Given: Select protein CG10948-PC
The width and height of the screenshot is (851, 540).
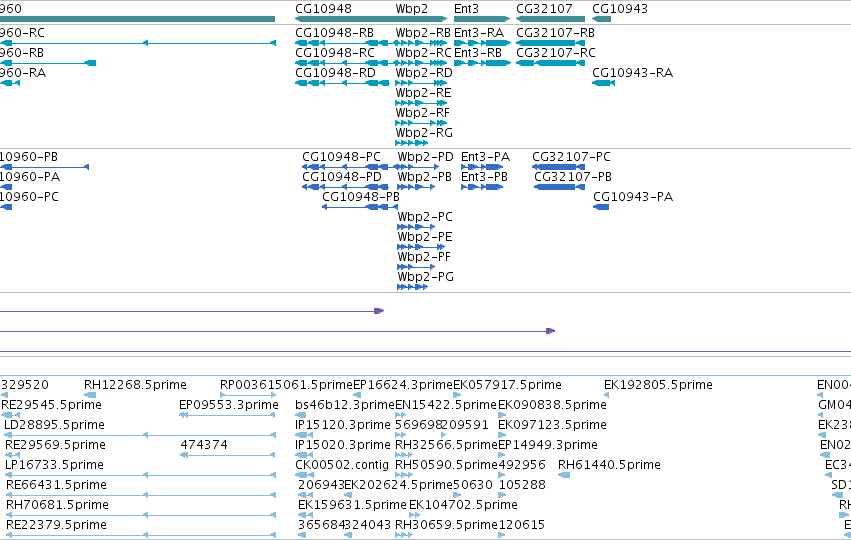Looking at the screenshot, I should [x=341, y=157].
